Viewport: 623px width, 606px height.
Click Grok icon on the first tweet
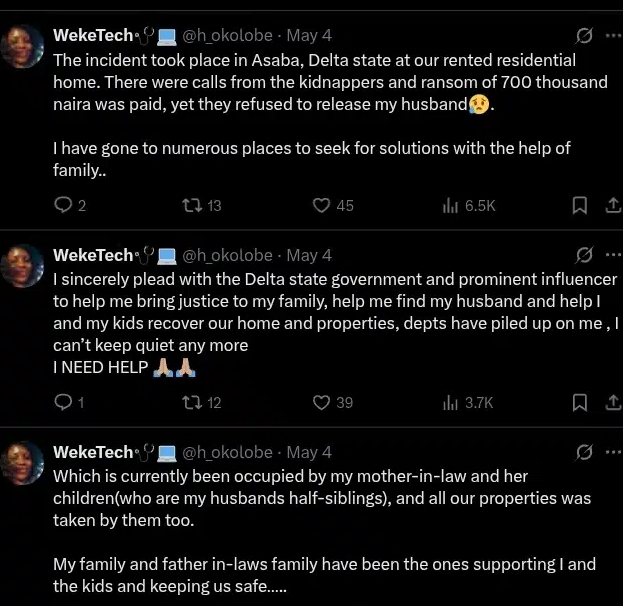click(x=584, y=36)
